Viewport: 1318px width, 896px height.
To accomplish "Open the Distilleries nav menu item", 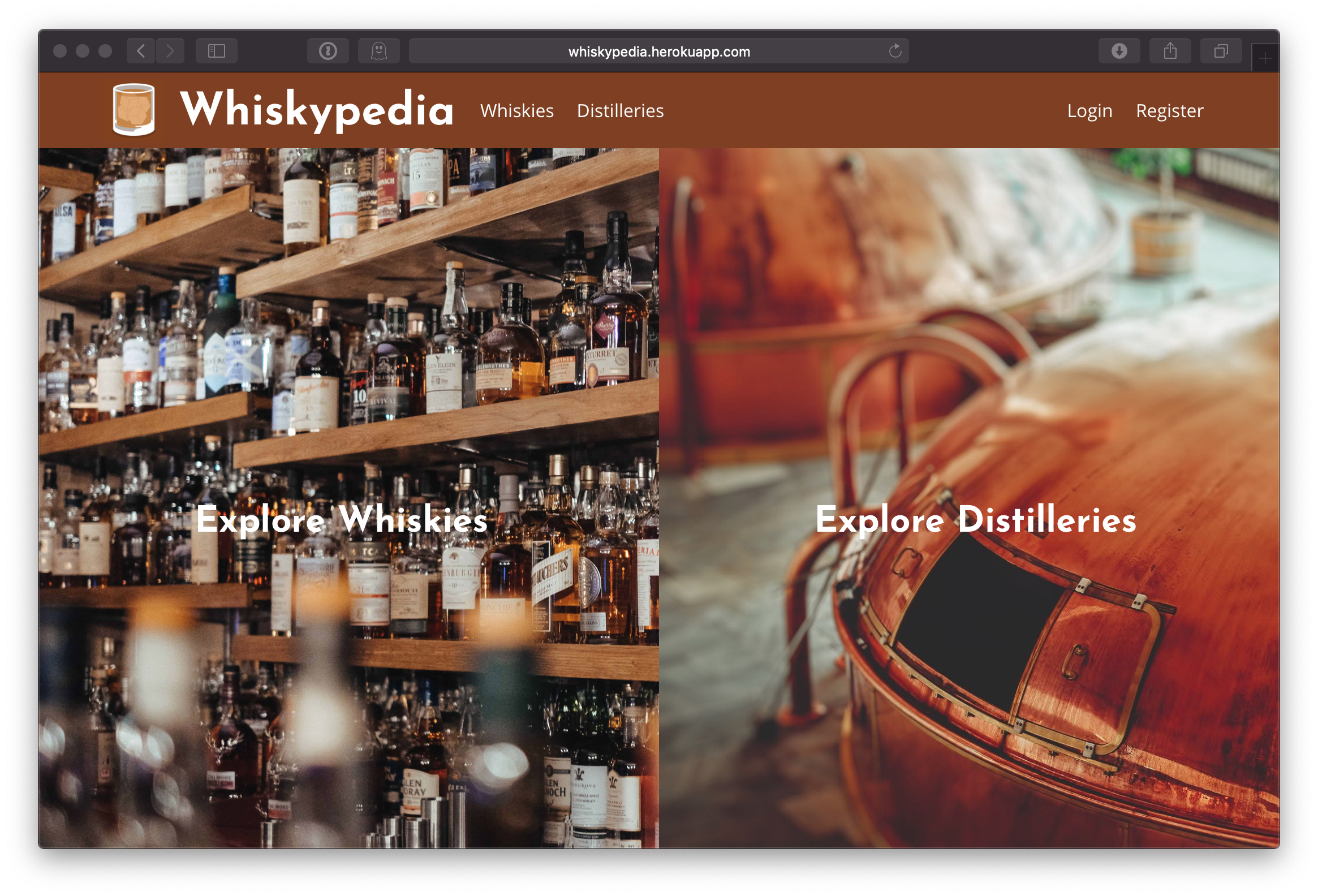I will 620,110.
